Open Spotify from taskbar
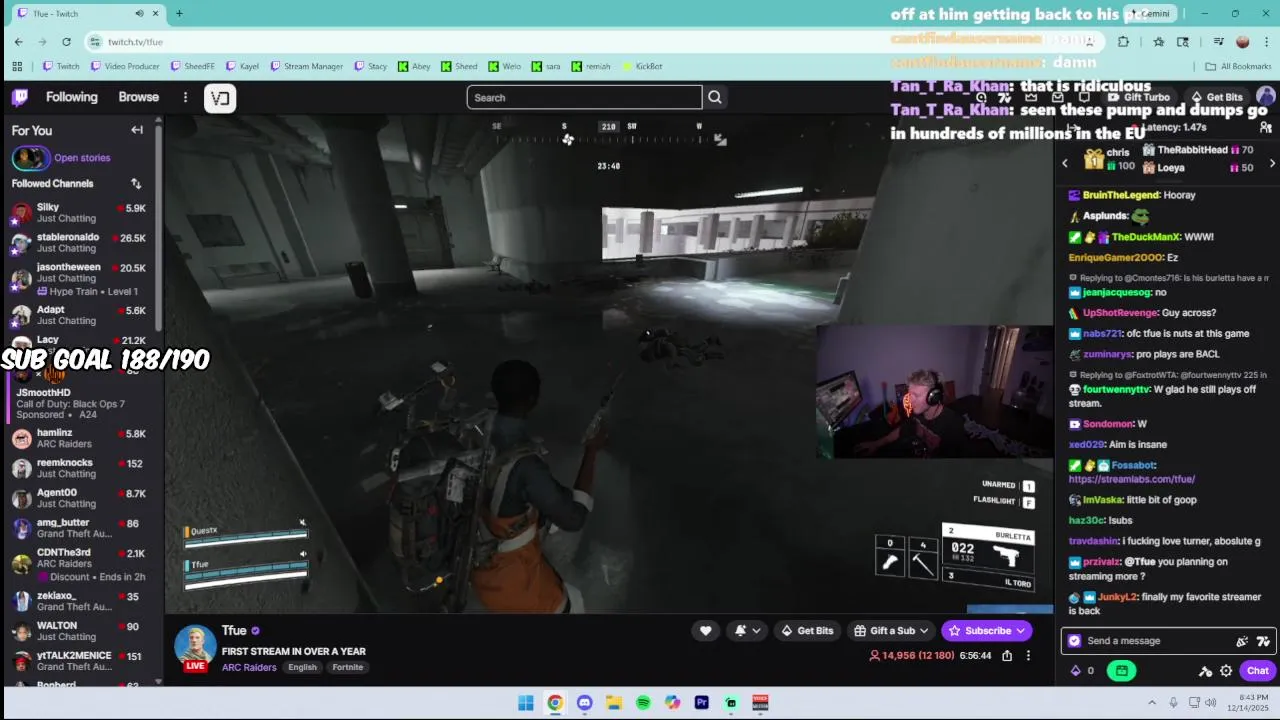The image size is (1280, 720). (x=643, y=703)
